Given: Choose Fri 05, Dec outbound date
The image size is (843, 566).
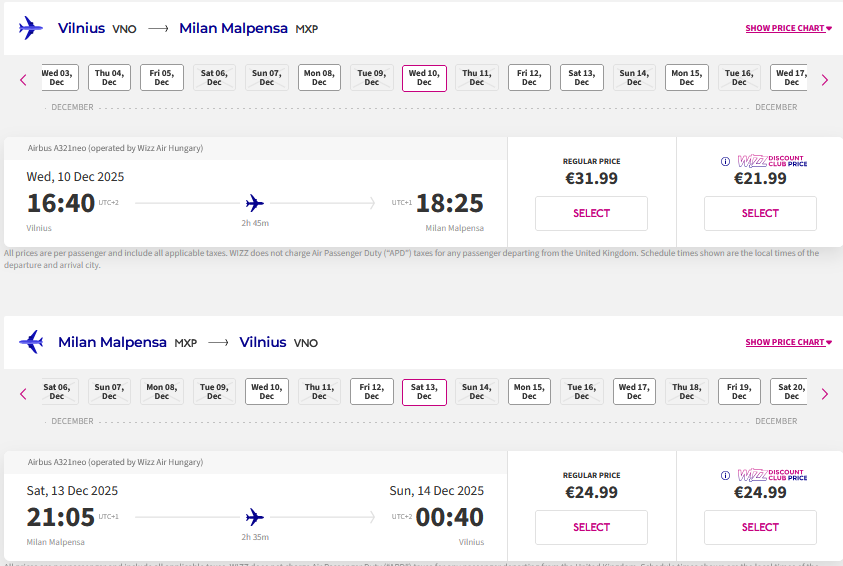Looking at the screenshot, I should click(x=162, y=78).
